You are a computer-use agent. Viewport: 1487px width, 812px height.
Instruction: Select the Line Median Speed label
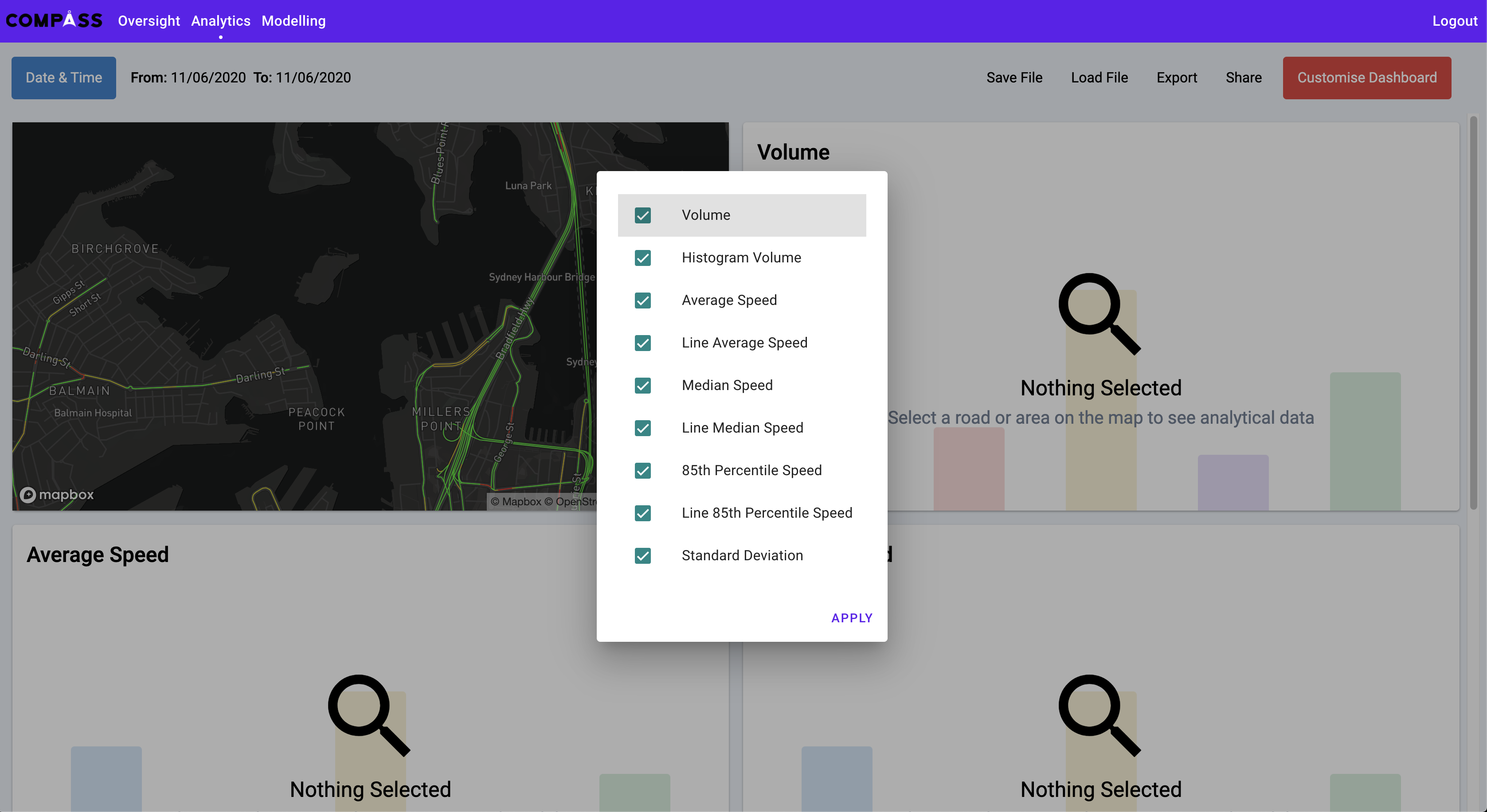point(742,428)
